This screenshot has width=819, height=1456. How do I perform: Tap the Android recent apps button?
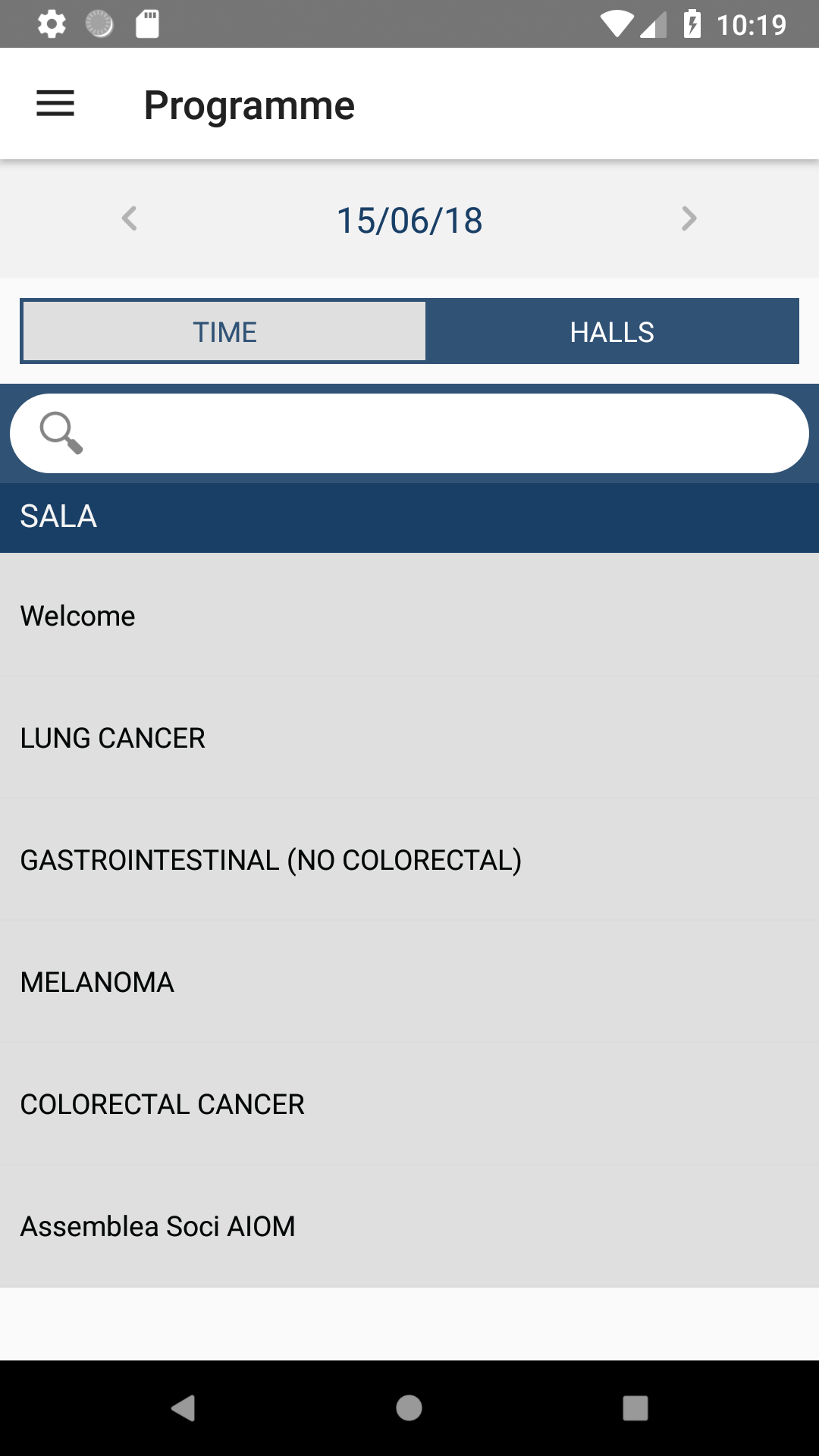[635, 1408]
